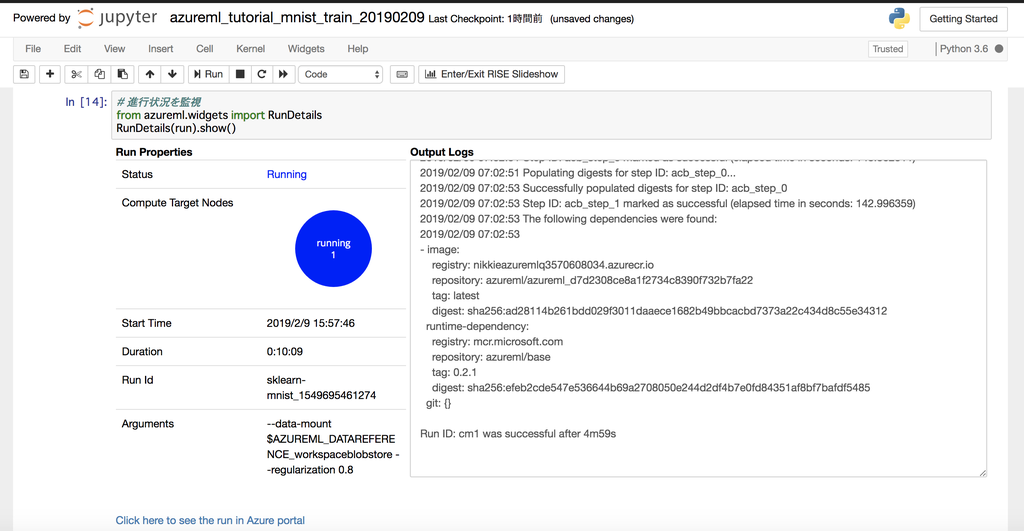This screenshot has height=531, width=1024.
Task: Click into the In [14] code cell
Action: (551, 115)
